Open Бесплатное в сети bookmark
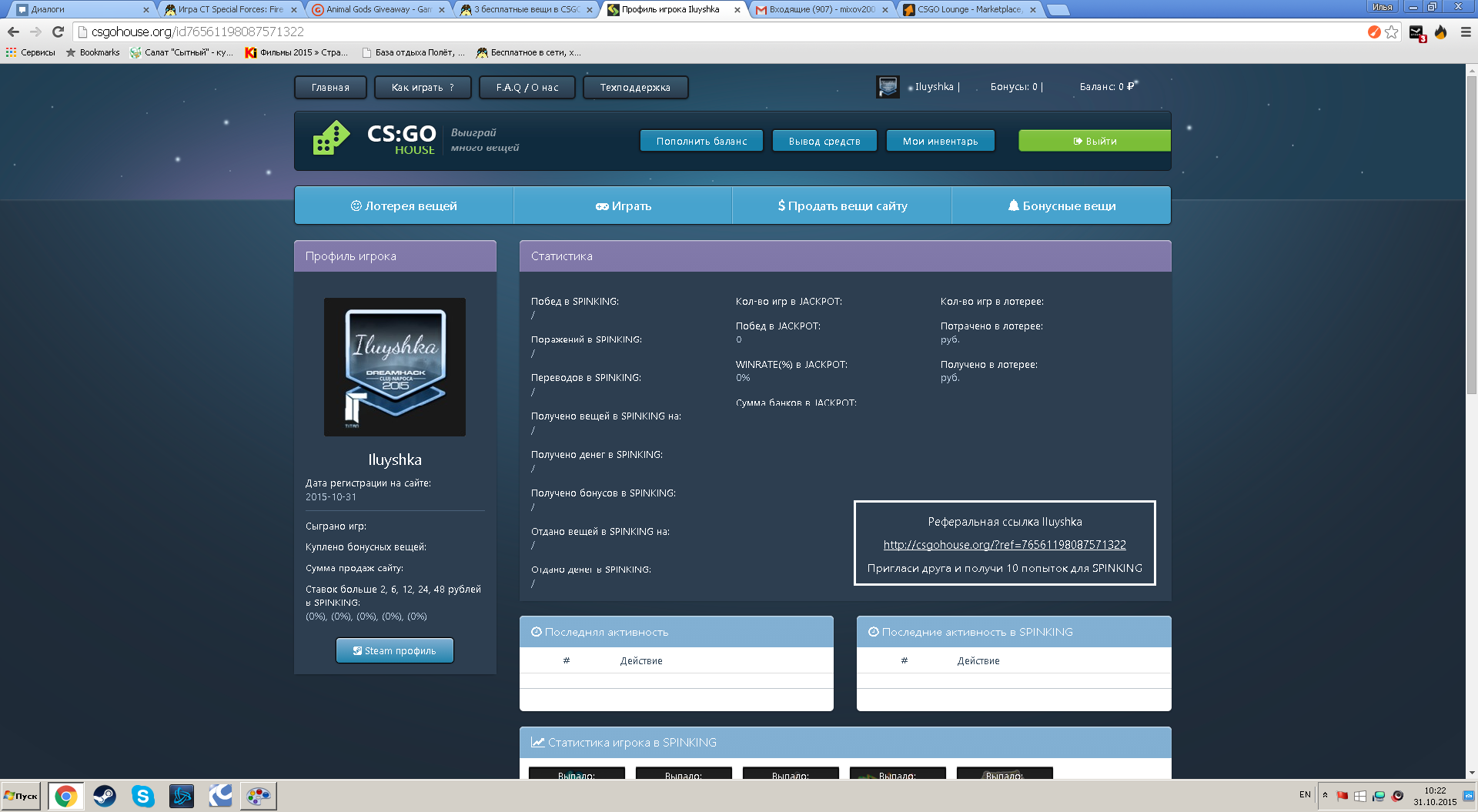This screenshot has width=1478, height=812. (529, 52)
